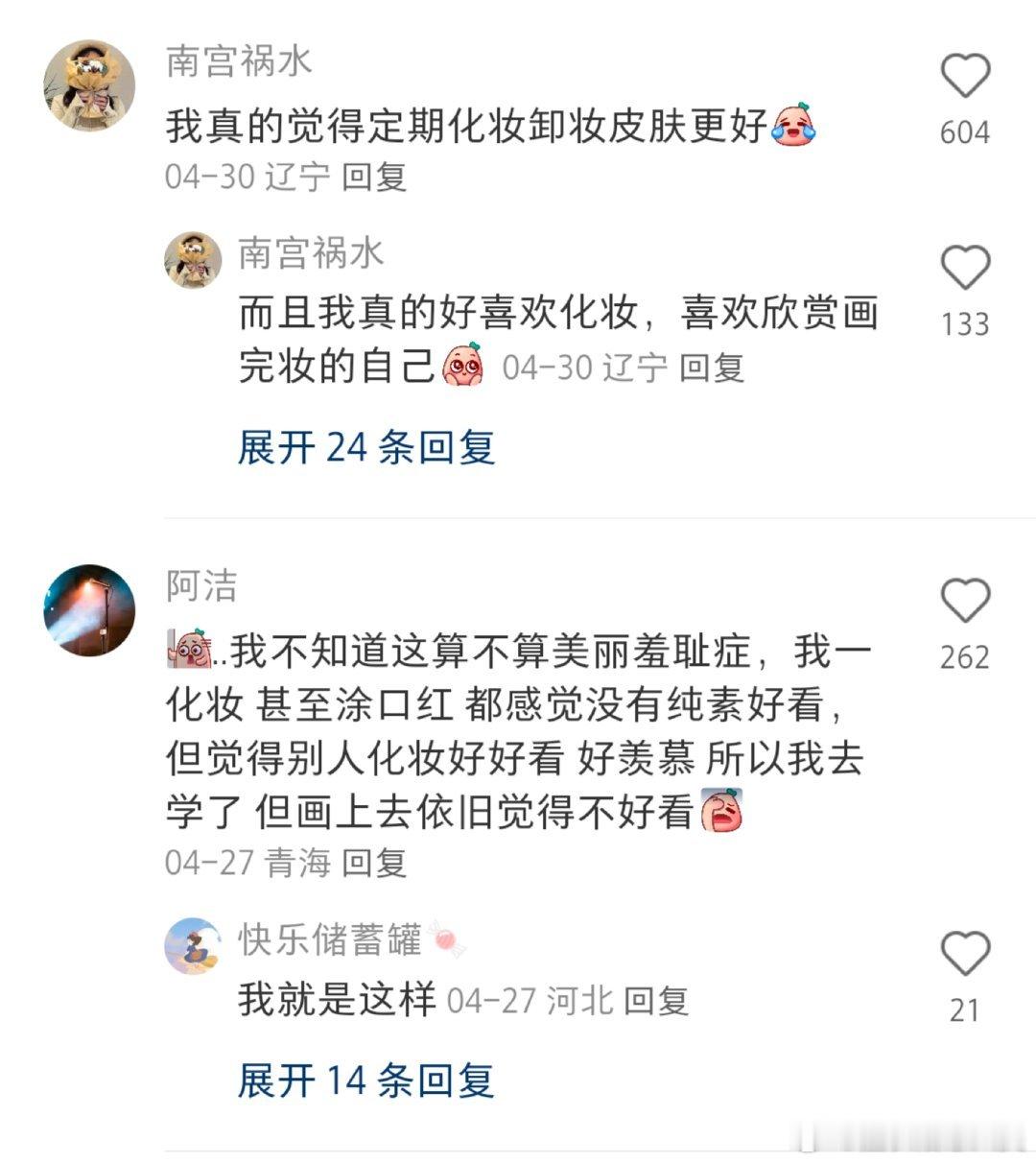This screenshot has width=1036, height=1163.
Task: Open username 快乐储蓄罐
Action: [330, 939]
